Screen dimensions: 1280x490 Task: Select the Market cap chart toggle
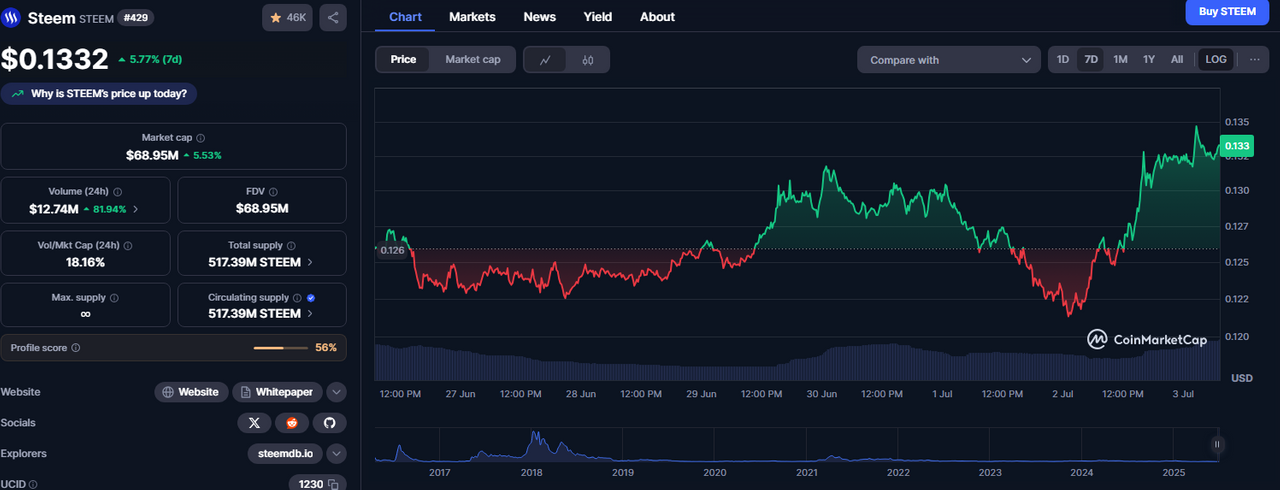coord(473,60)
